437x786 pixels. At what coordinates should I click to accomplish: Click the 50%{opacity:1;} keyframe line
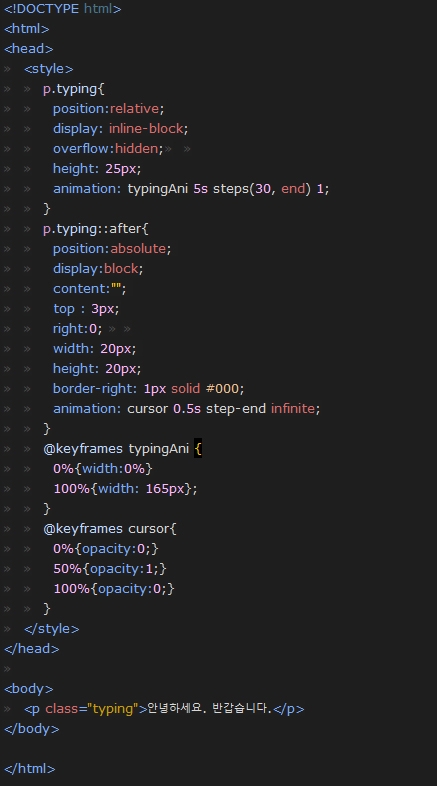click(110, 569)
